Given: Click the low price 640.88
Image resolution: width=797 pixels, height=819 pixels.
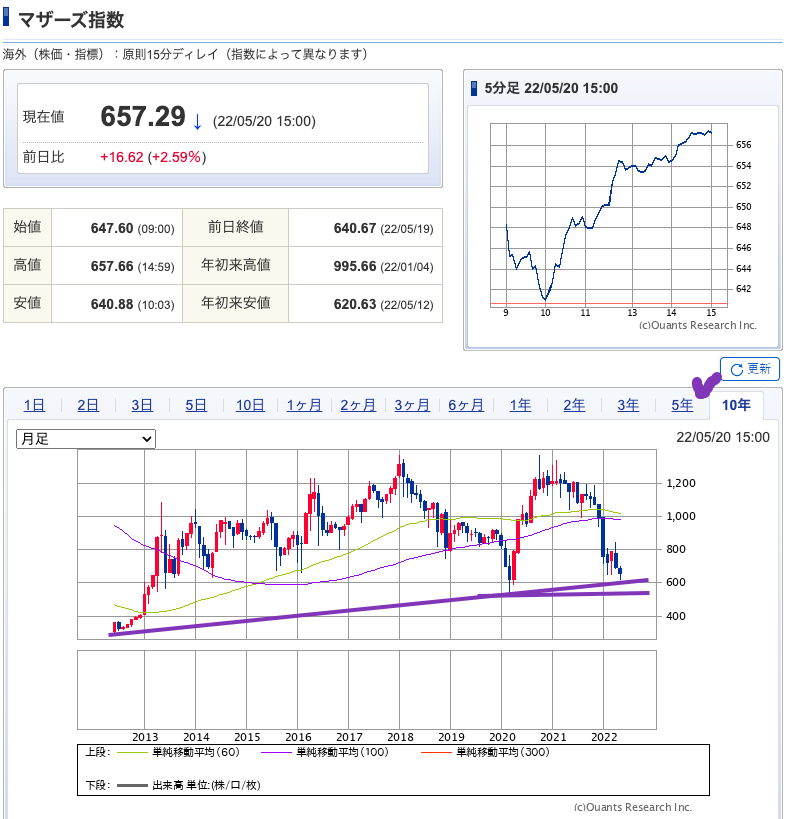Looking at the screenshot, I should click(x=112, y=304).
